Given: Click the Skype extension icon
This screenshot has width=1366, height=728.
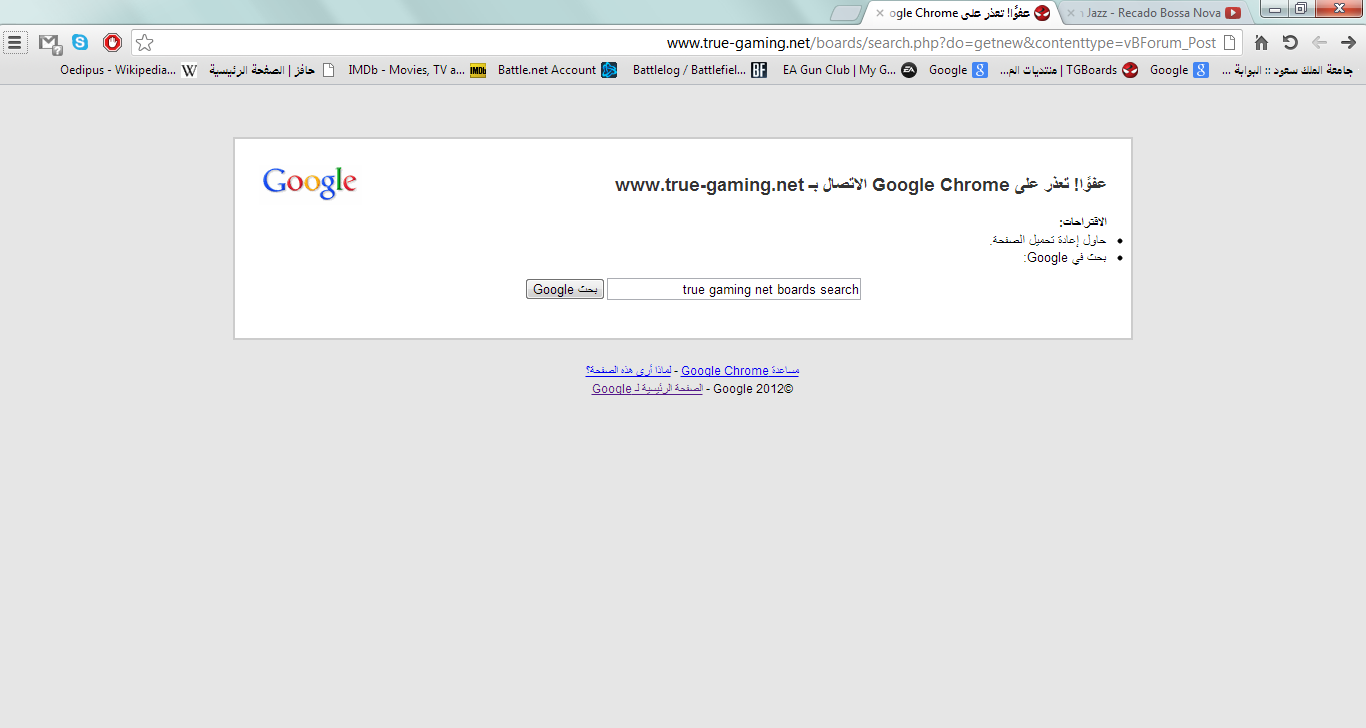Looking at the screenshot, I should click(x=80, y=43).
